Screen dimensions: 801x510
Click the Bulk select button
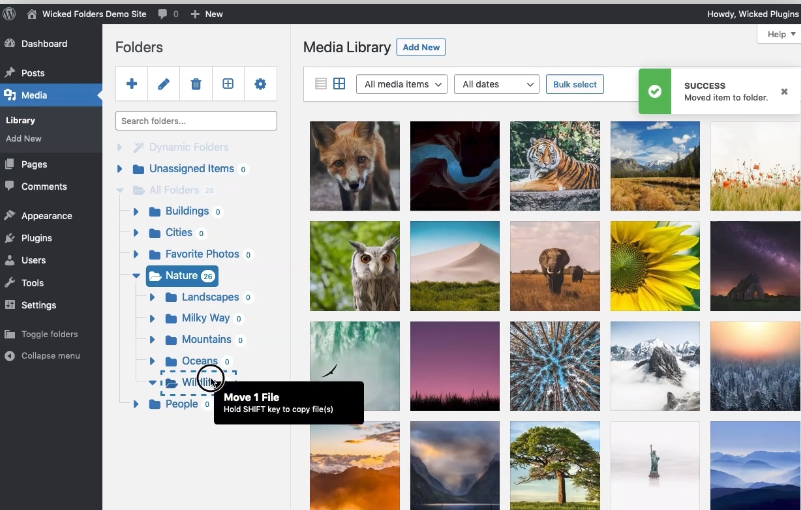575,84
